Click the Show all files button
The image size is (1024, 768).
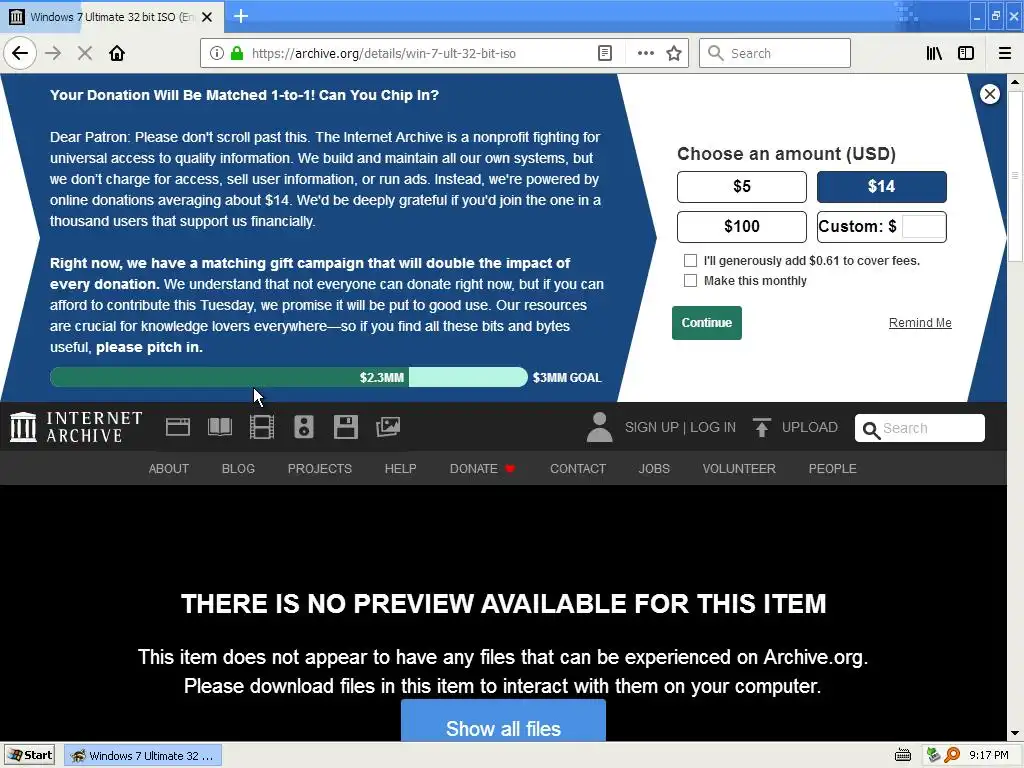tap(504, 721)
